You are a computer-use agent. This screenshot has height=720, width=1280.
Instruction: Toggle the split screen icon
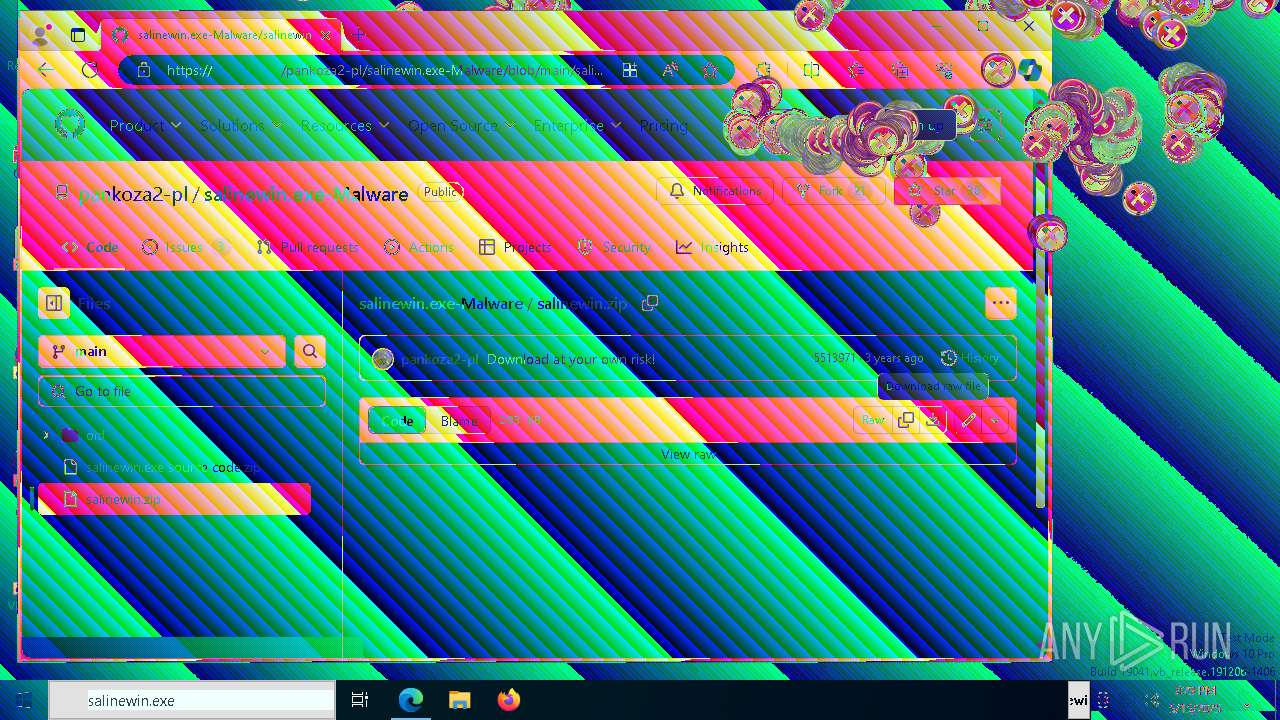click(812, 70)
